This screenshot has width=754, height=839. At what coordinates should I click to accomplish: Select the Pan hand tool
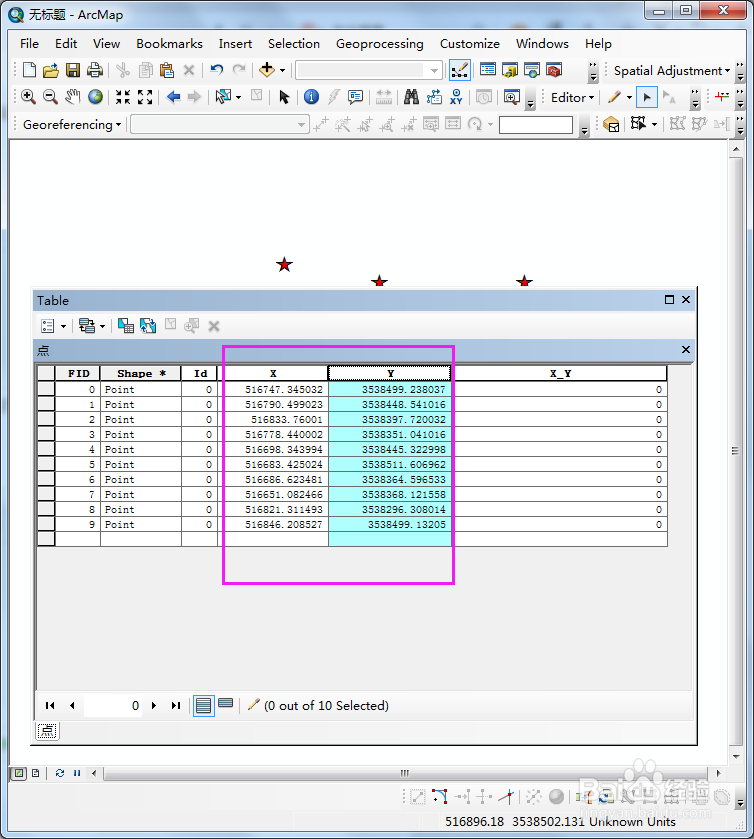(73, 97)
